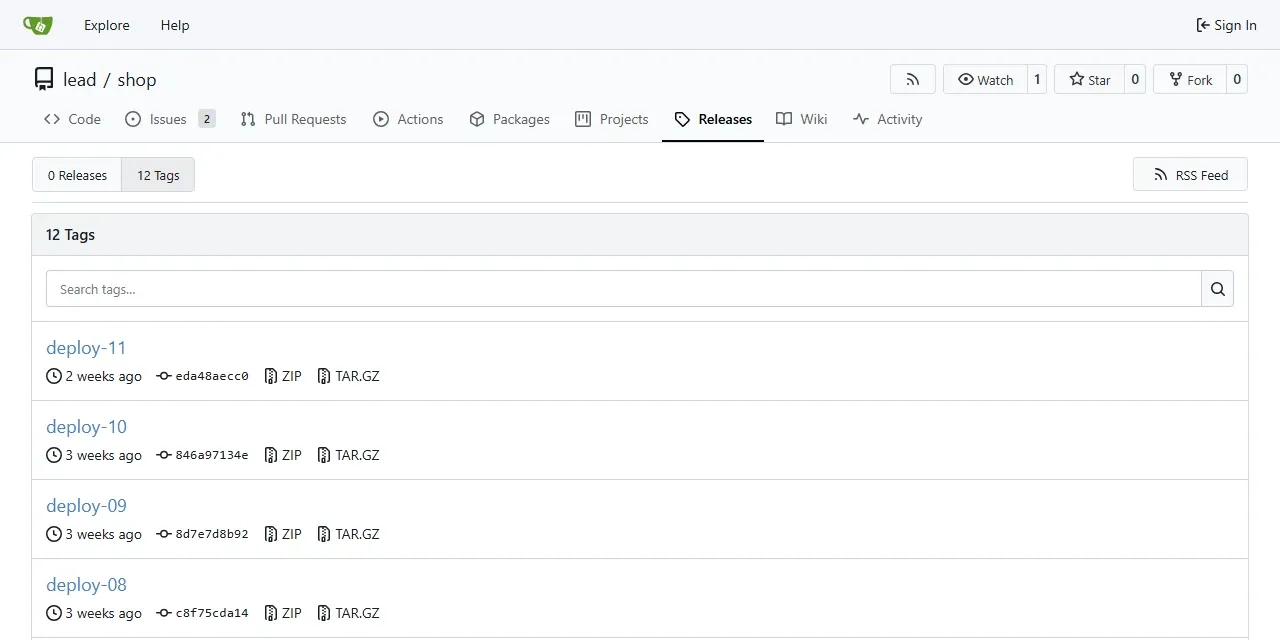Switch to the Pull Requests tab
The width and height of the screenshot is (1280, 640).
(x=294, y=119)
